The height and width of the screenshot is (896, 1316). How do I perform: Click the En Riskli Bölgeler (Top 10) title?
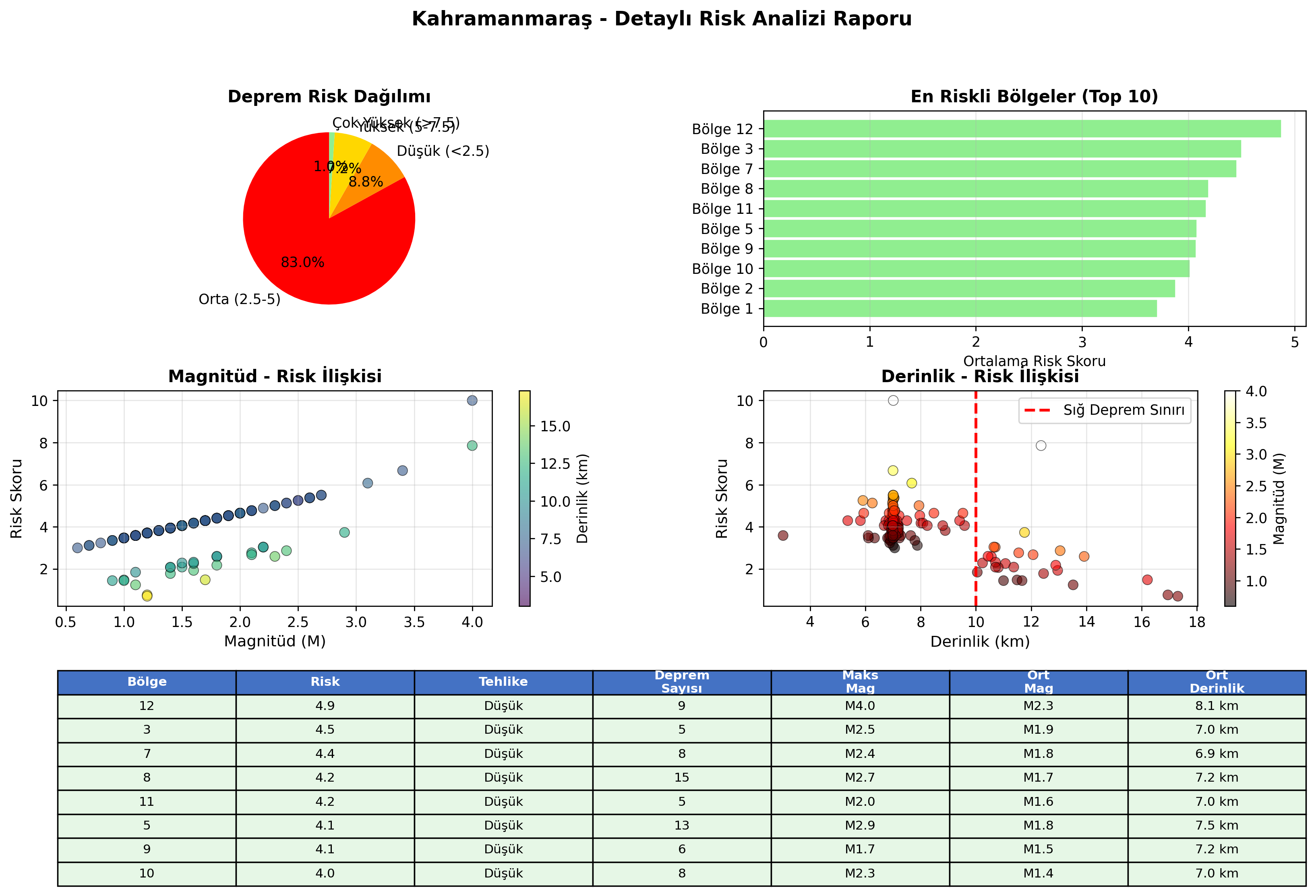pos(1034,96)
